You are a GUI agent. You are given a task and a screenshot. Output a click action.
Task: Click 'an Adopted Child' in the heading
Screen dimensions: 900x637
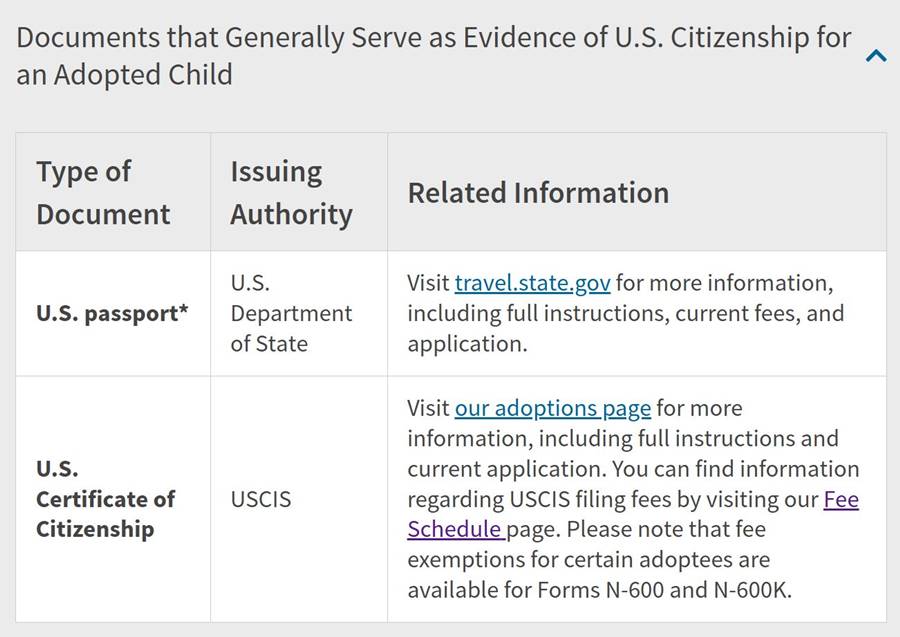[124, 75]
